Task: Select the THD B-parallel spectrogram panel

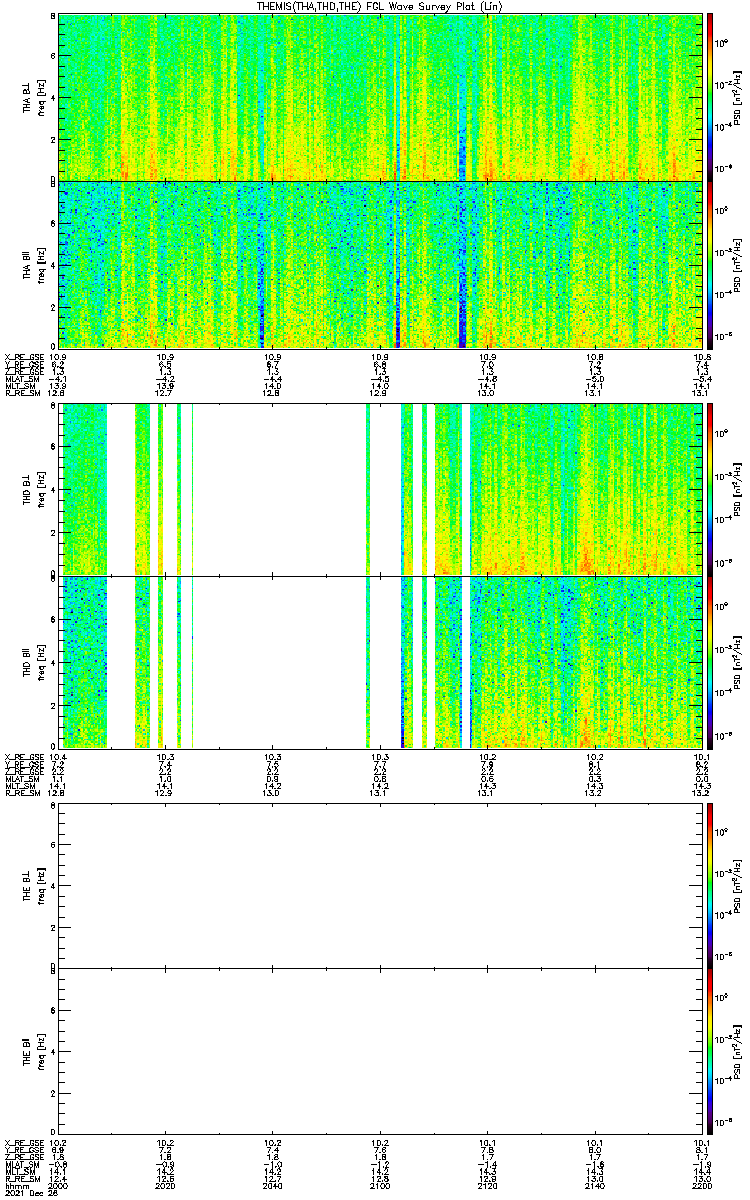Action: click(x=380, y=661)
